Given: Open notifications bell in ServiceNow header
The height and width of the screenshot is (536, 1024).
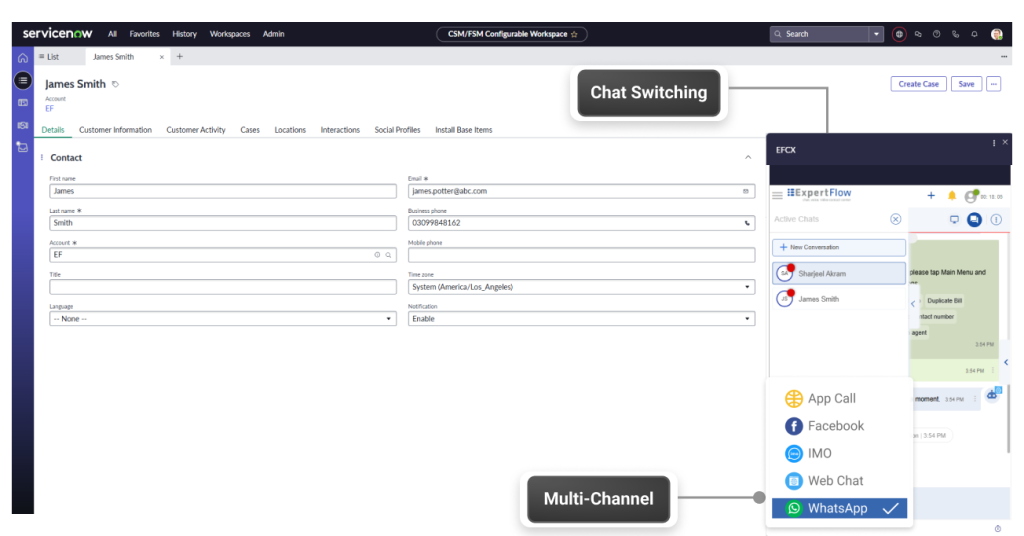Looking at the screenshot, I should pos(974,34).
